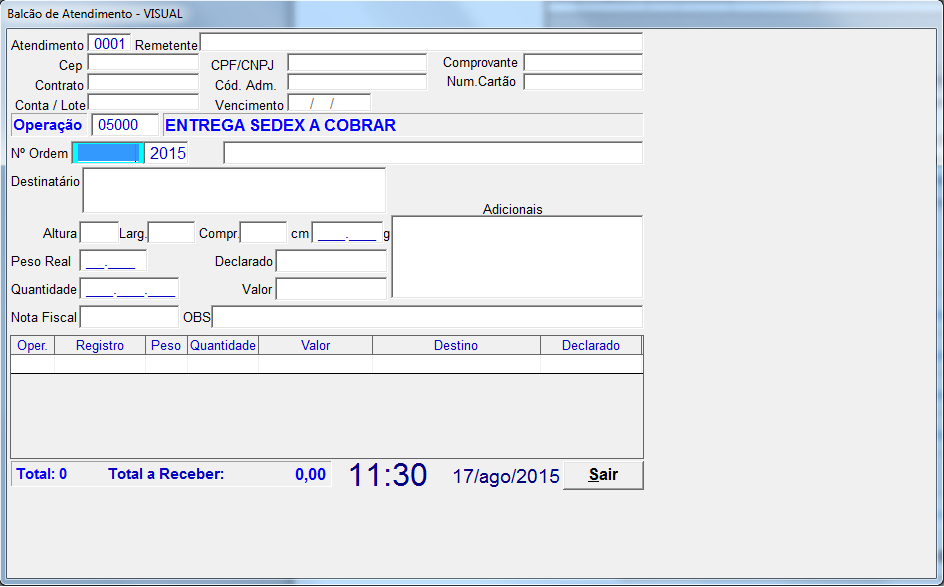Image resolution: width=944 pixels, height=587 pixels.
Task: Click the Total: 0 text
Action: [x=42, y=474]
